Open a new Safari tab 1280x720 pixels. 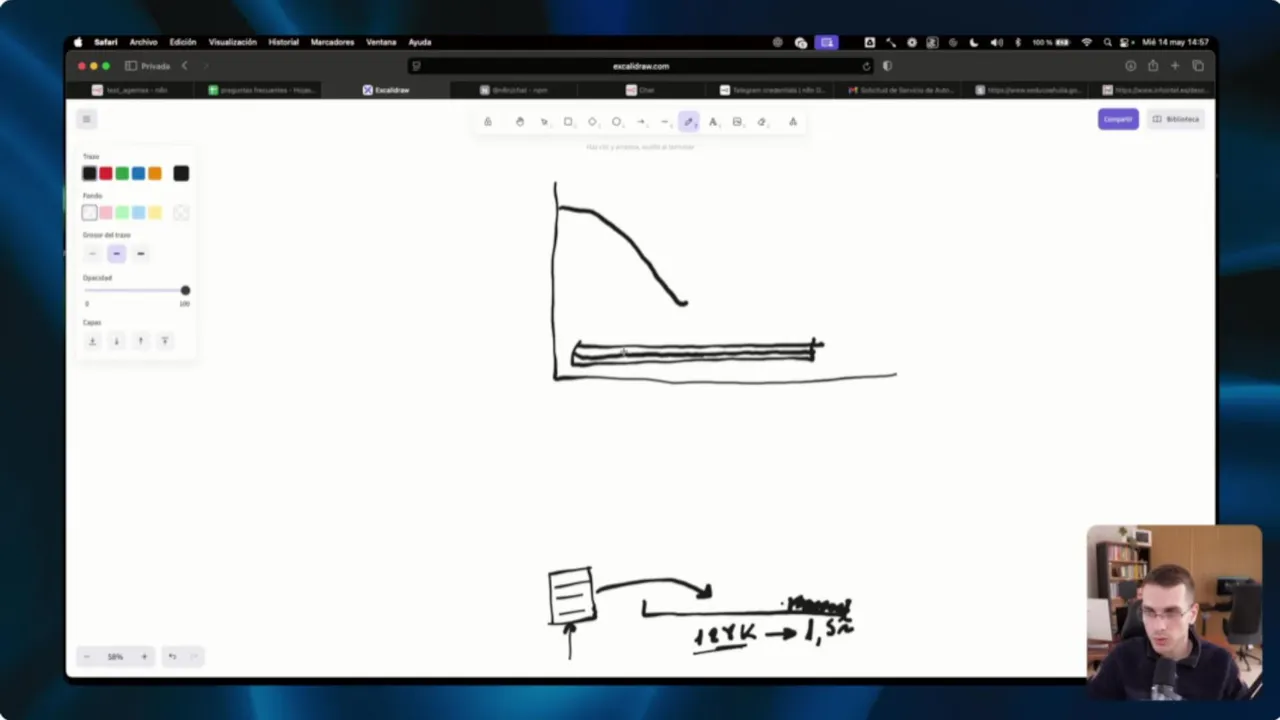(1175, 66)
